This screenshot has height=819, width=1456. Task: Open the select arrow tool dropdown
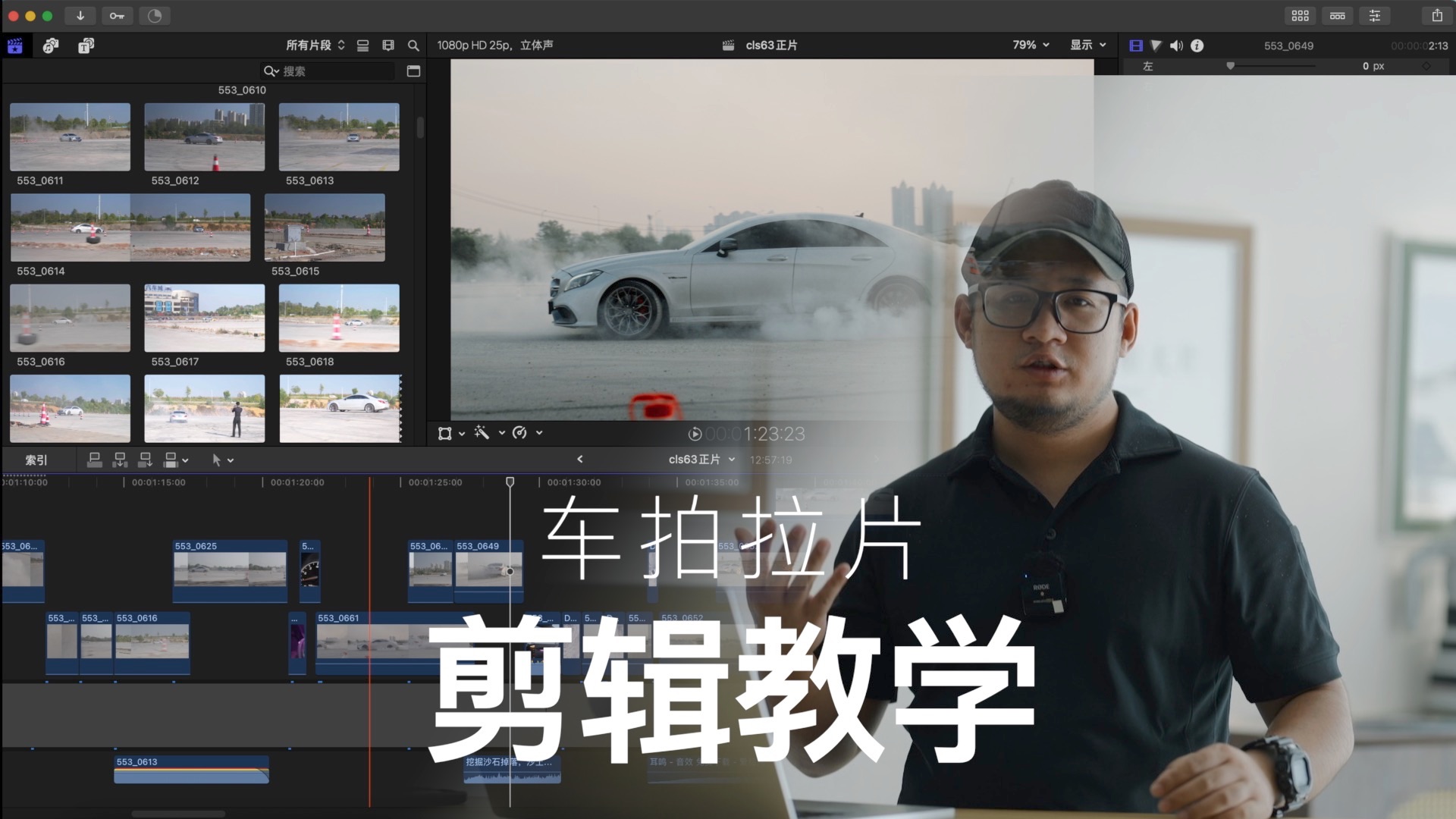tap(223, 460)
